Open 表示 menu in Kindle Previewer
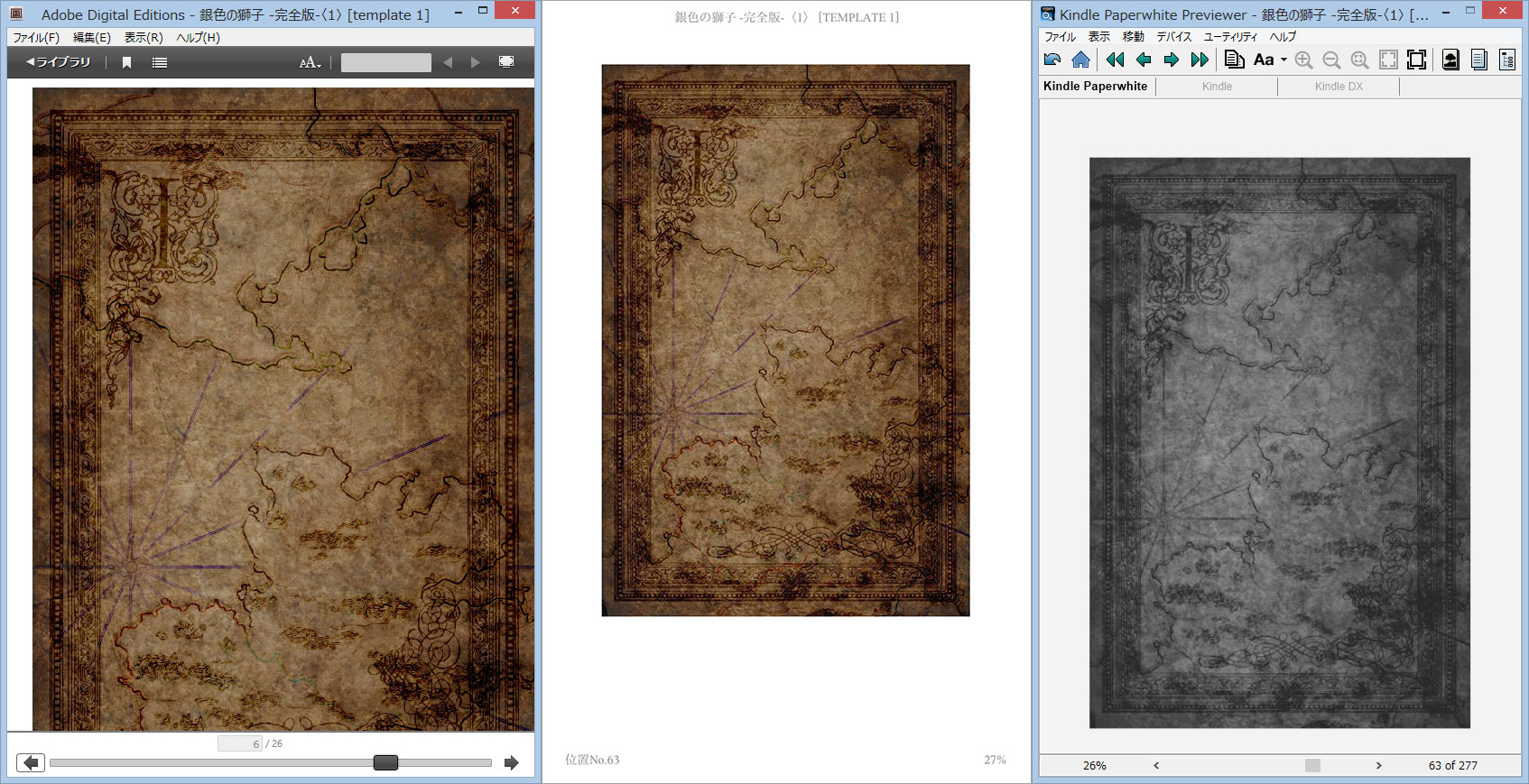 pos(1099,37)
